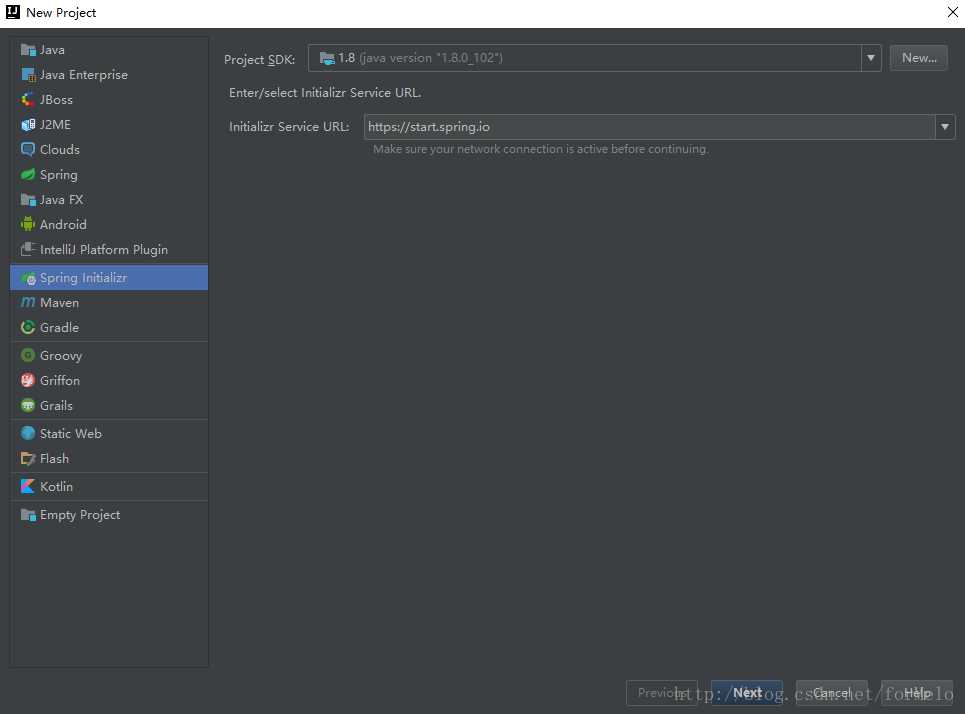Image resolution: width=965 pixels, height=714 pixels.
Task: Click the IntelliJ Platform Plugin icon
Action: (28, 250)
